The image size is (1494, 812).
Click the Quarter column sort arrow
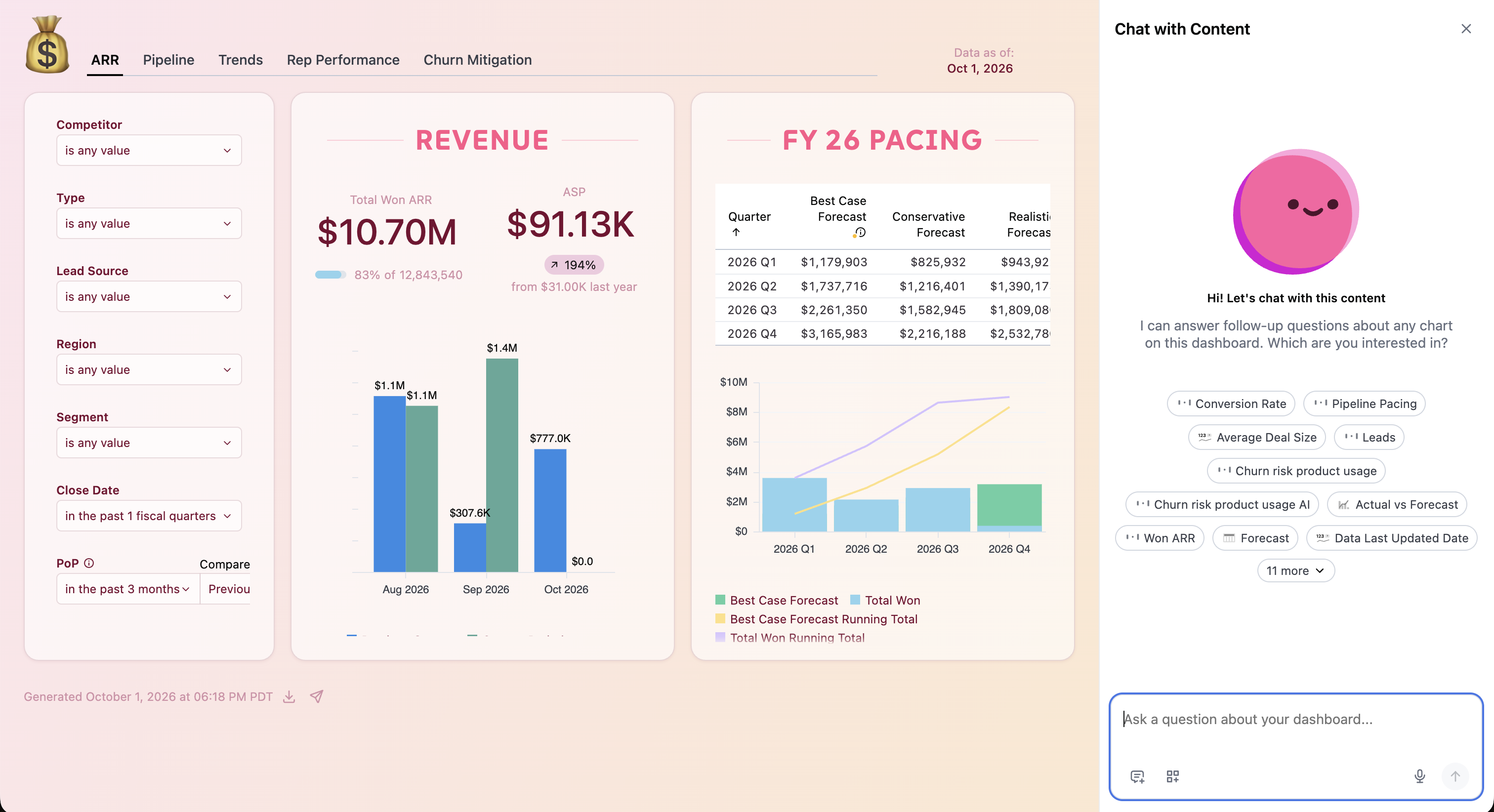click(x=736, y=232)
